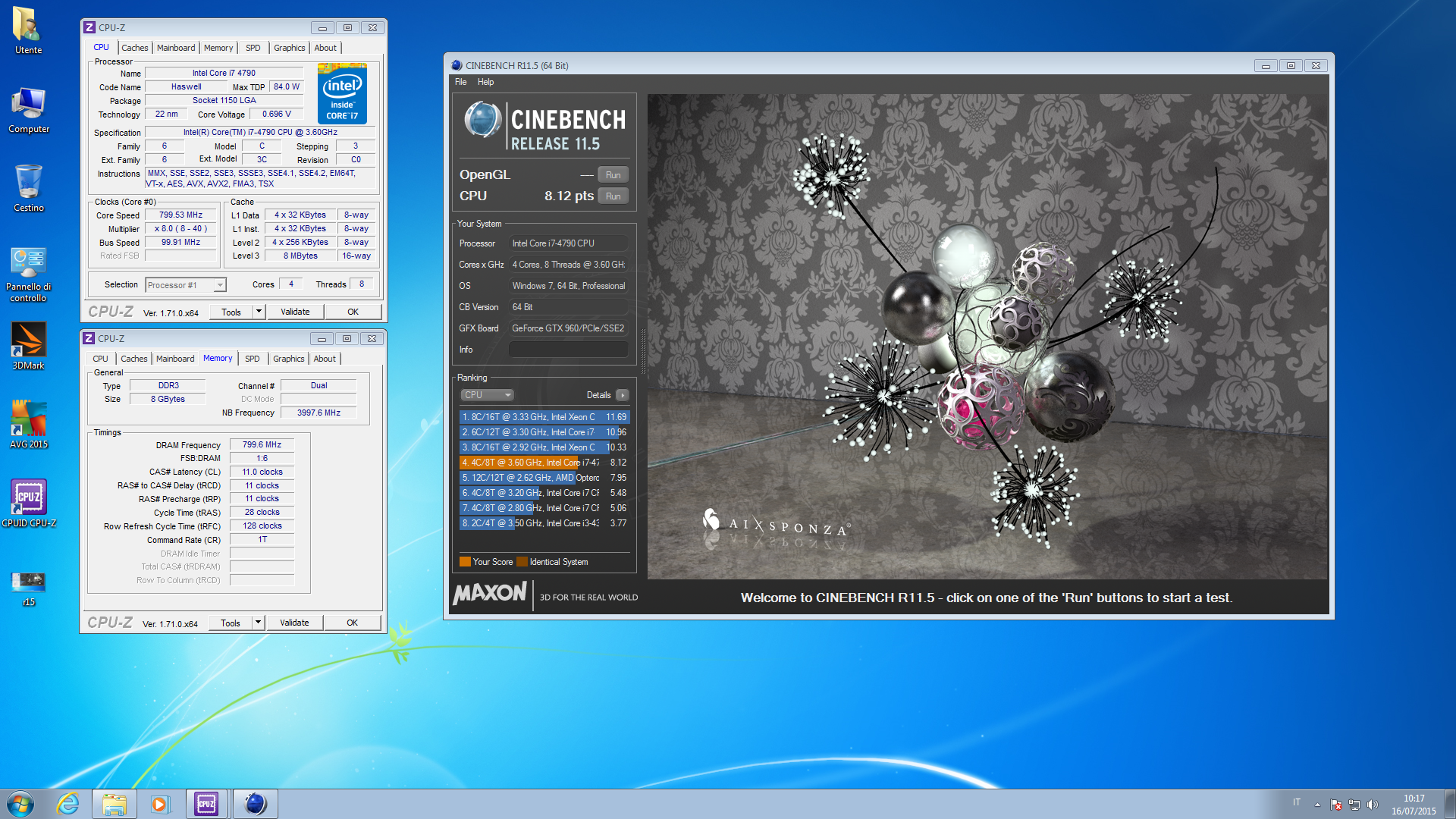Select the highlighted 4C/8T 3.60 GHz ranking row
The image size is (1456, 819).
[544, 463]
